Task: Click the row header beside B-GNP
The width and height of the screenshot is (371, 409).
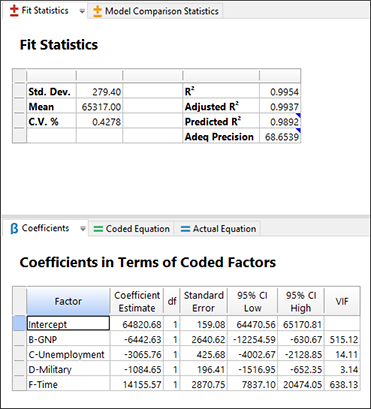Action: [20, 339]
